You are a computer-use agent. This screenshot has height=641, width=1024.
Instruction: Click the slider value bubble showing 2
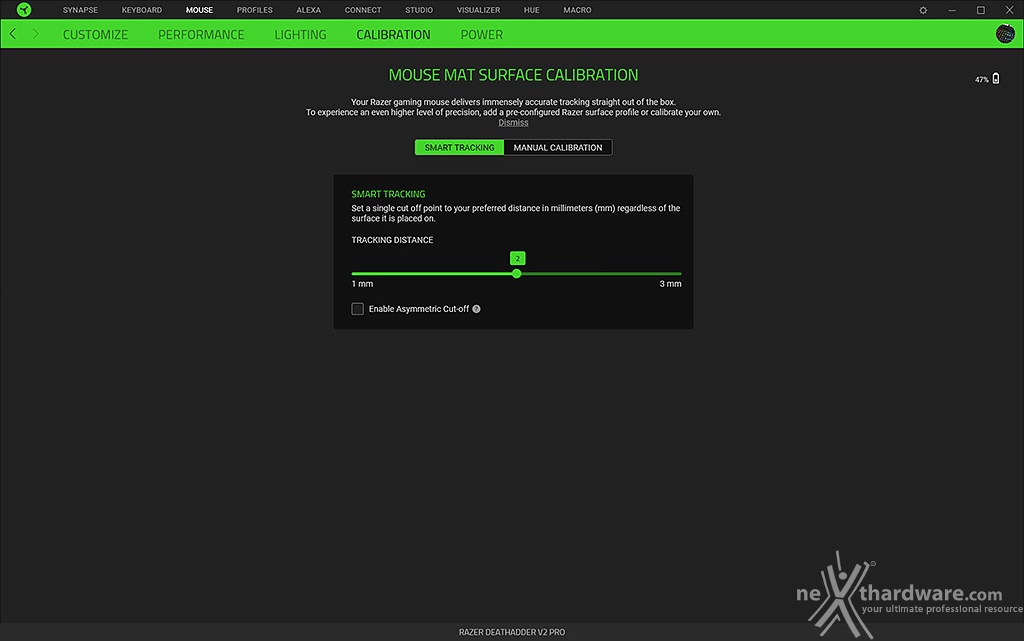pyautogui.click(x=517, y=258)
